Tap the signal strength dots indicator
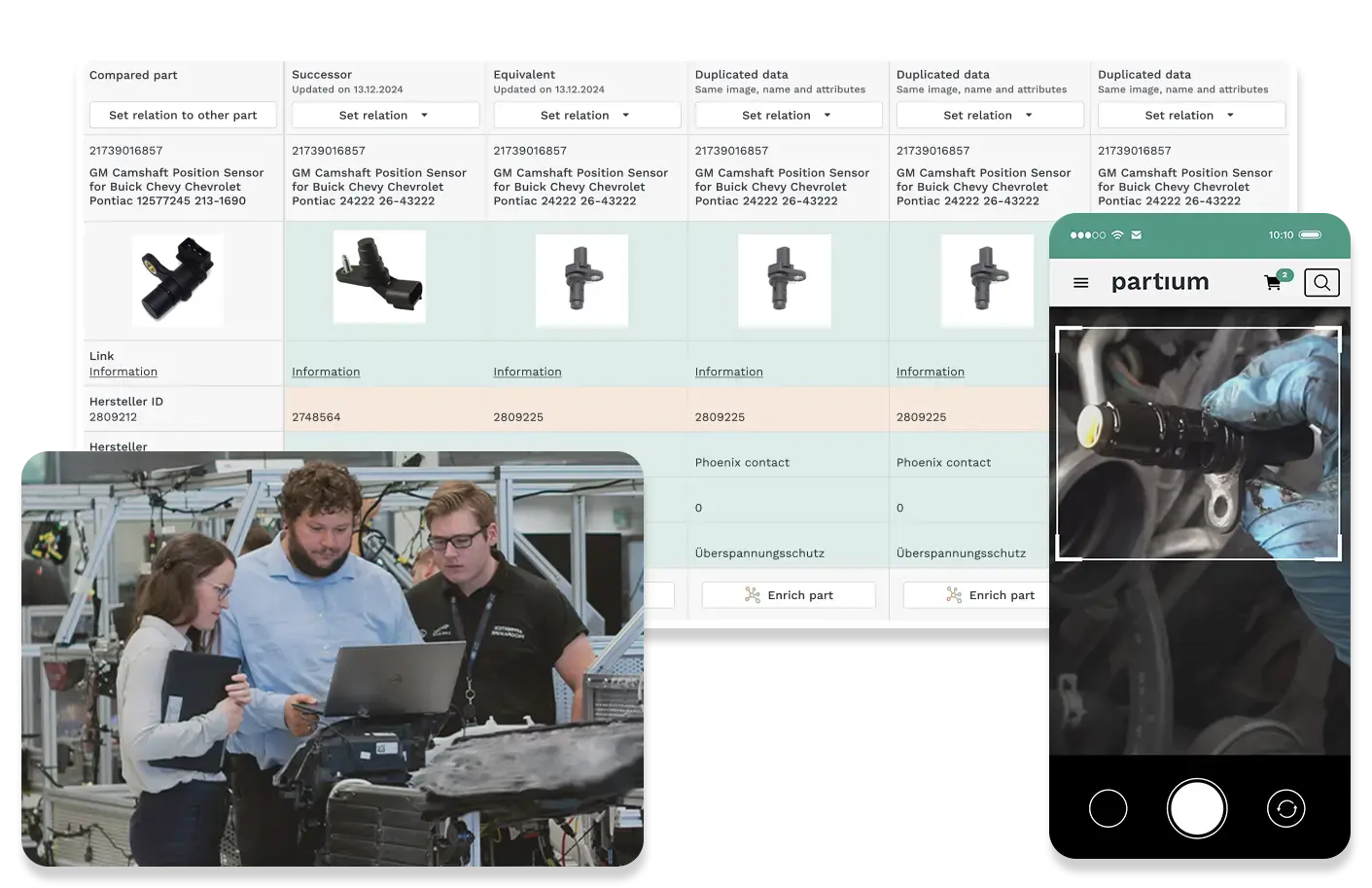The height and width of the screenshot is (888, 1372). pyautogui.click(x=1087, y=234)
